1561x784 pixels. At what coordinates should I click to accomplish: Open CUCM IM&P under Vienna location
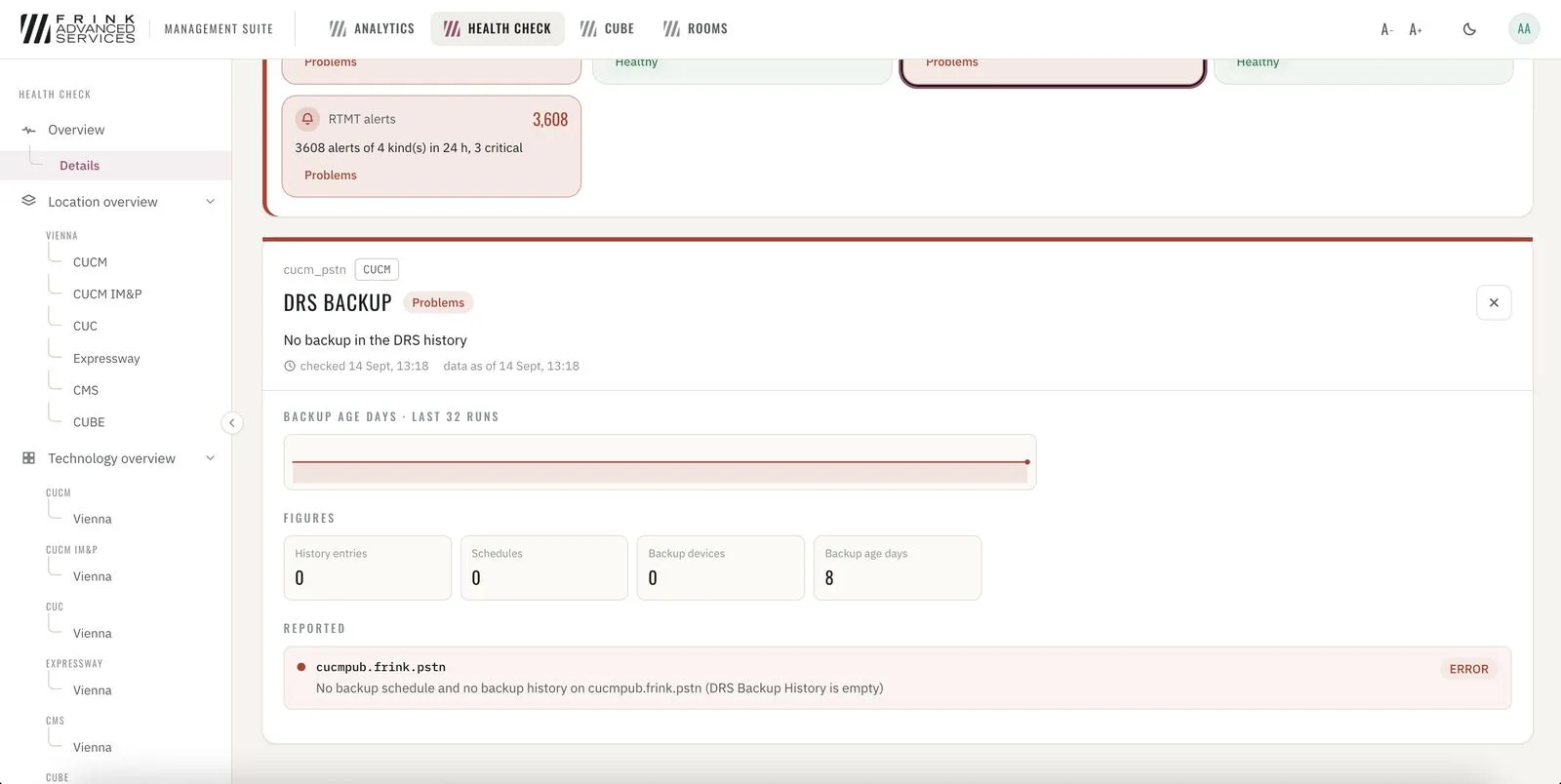point(107,294)
